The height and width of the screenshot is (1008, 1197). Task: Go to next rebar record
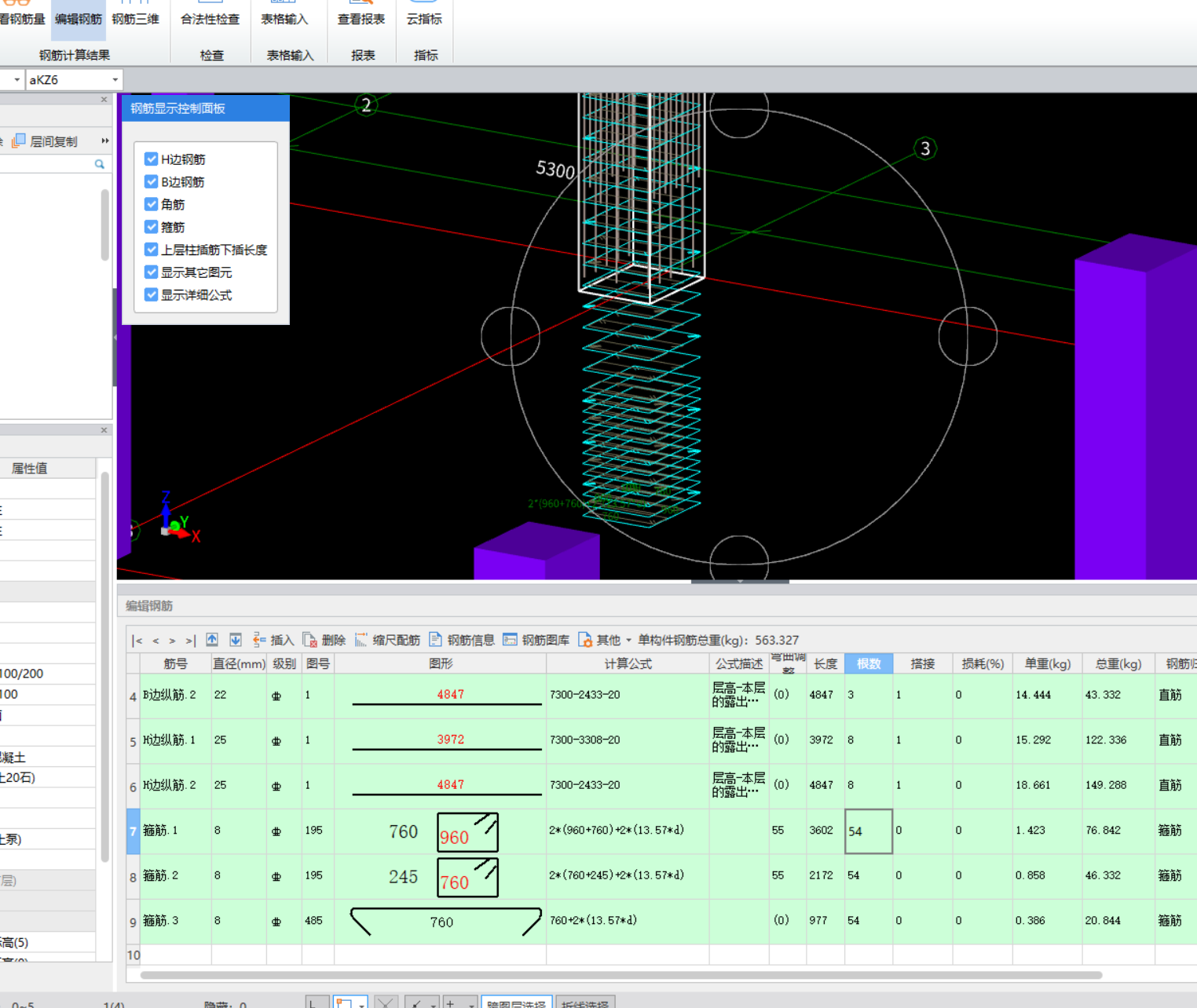tap(172, 641)
